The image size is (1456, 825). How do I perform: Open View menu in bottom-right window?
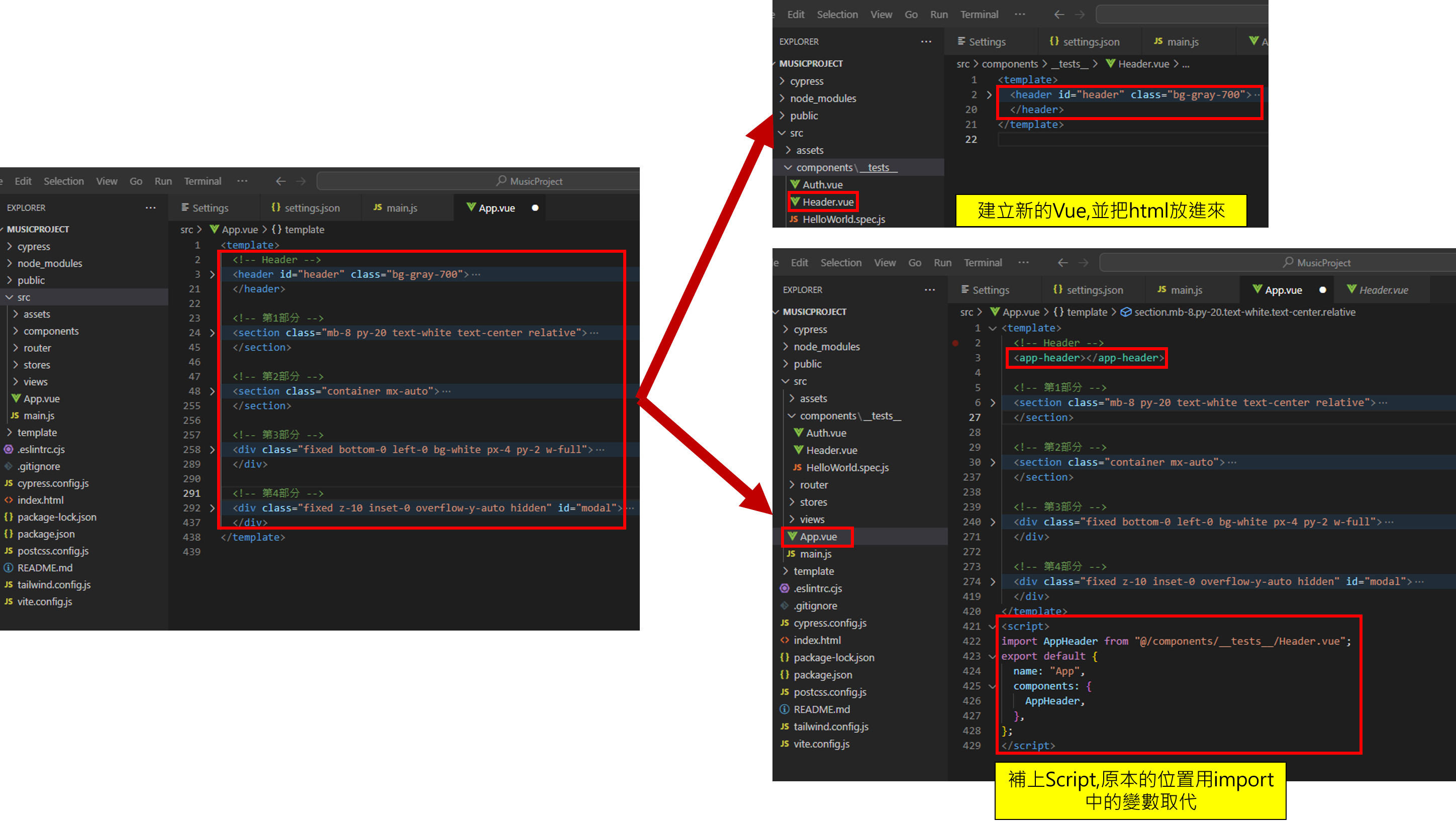tap(885, 263)
